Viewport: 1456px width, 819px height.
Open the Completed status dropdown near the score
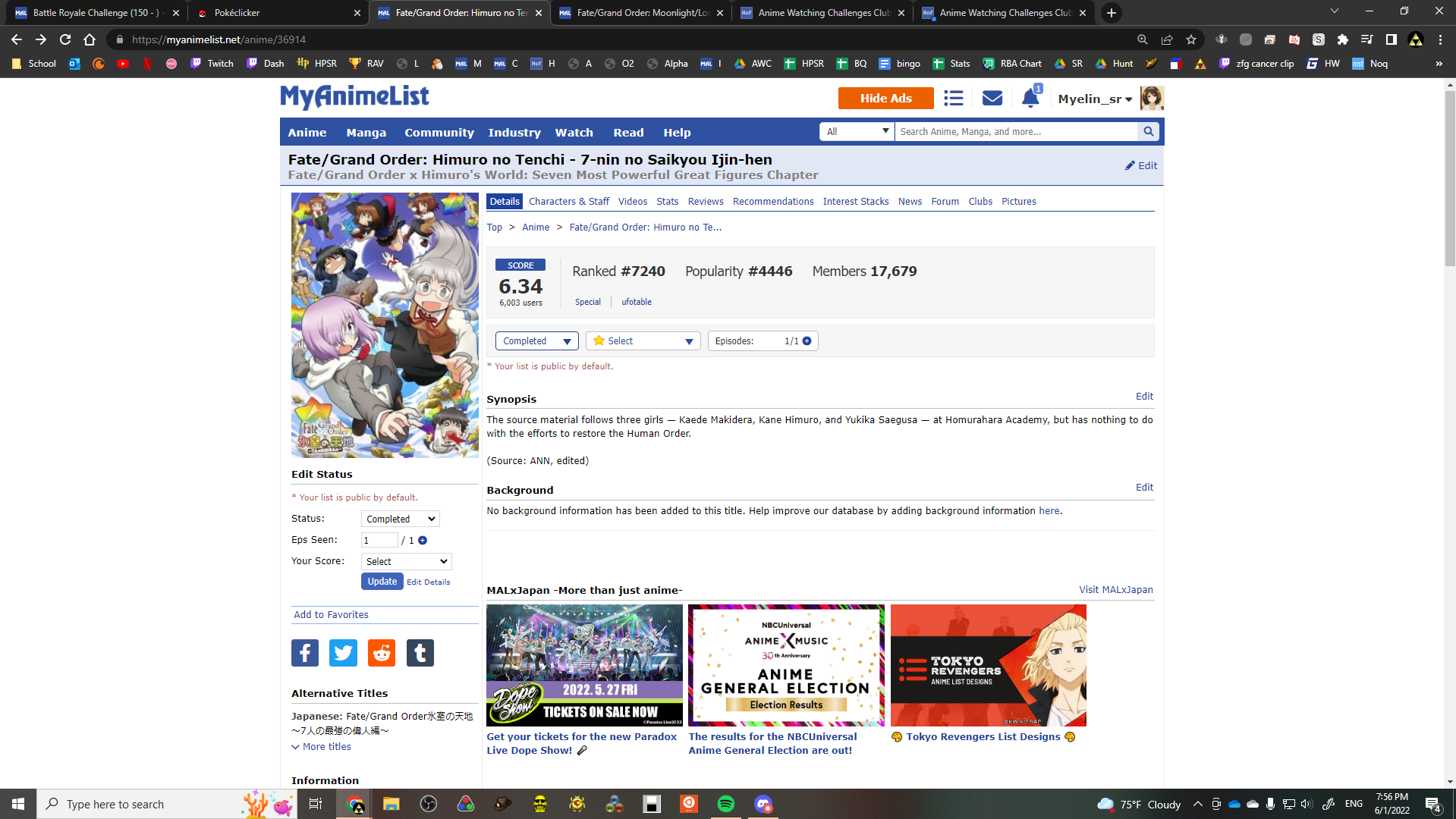[537, 341]
